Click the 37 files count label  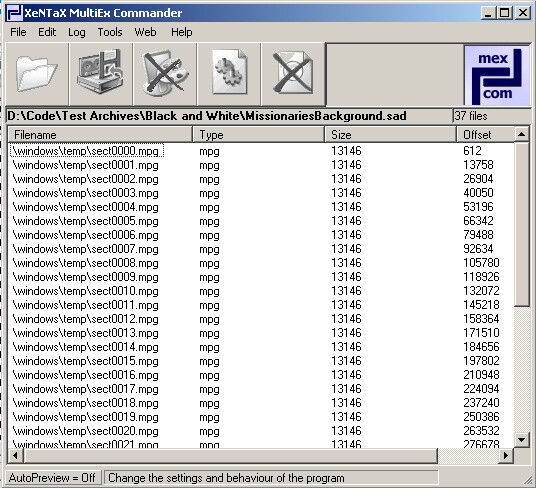click(471, 116)
